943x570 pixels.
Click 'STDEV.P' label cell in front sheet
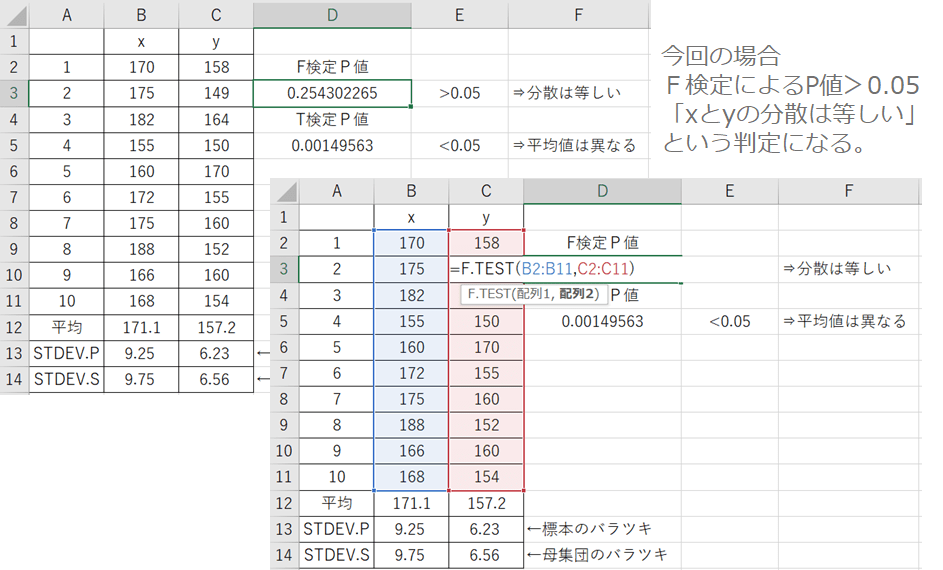[x=336, y=529]
